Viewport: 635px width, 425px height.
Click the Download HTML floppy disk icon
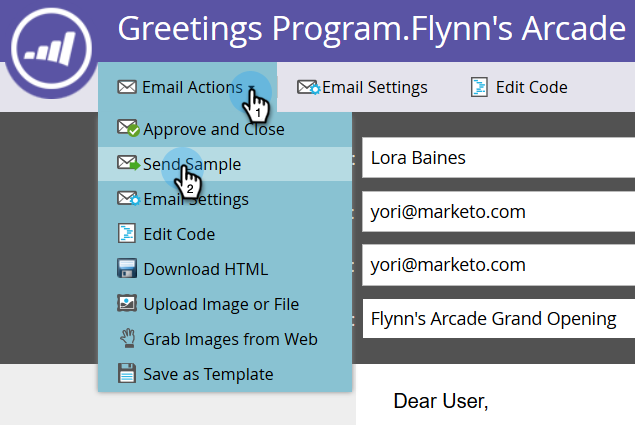click(x=127, y=268)
